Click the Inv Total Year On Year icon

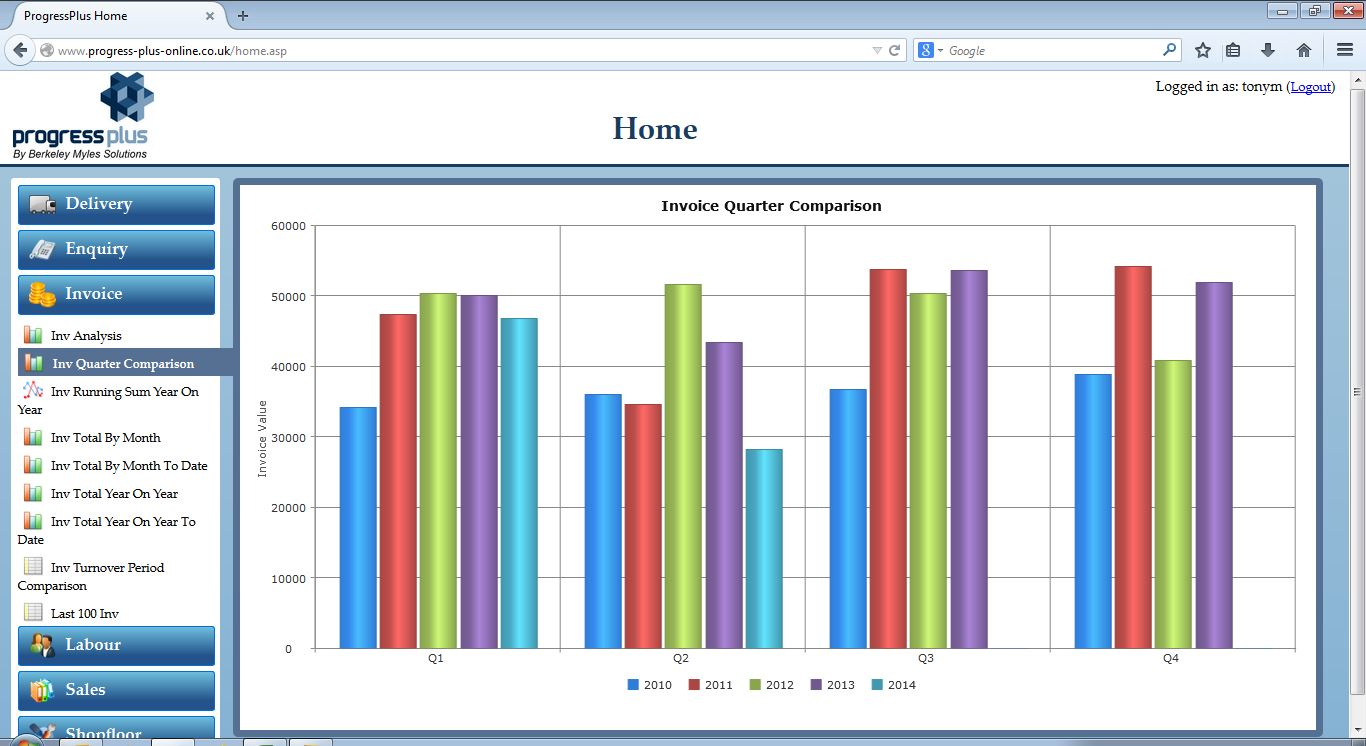click(33, 493)
